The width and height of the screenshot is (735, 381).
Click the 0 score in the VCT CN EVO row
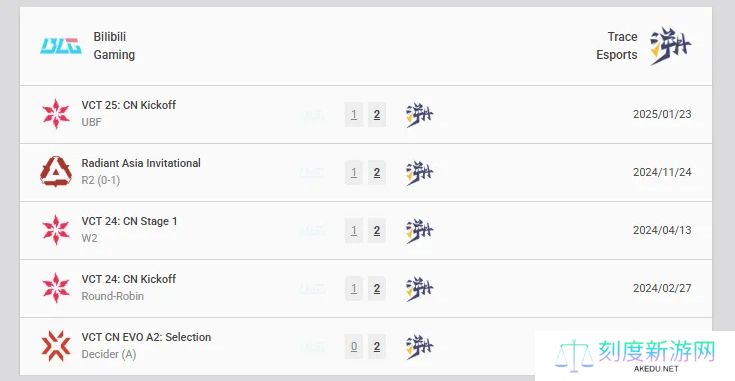(354, 346)
